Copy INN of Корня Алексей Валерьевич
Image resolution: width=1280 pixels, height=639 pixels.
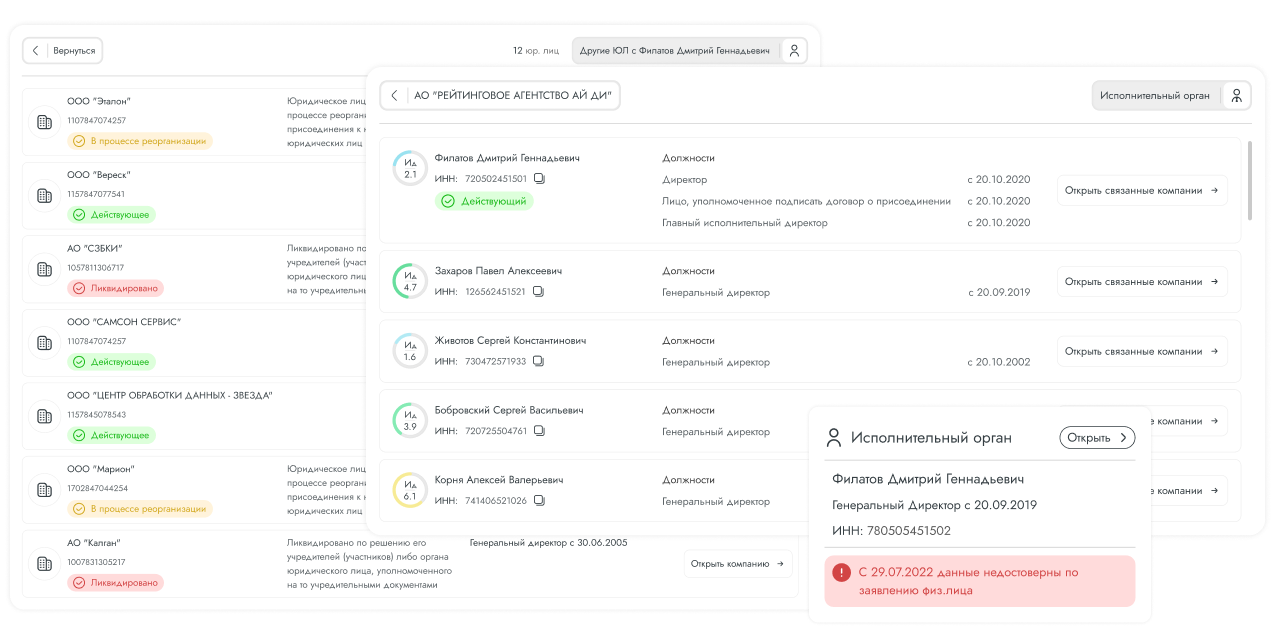539,501
